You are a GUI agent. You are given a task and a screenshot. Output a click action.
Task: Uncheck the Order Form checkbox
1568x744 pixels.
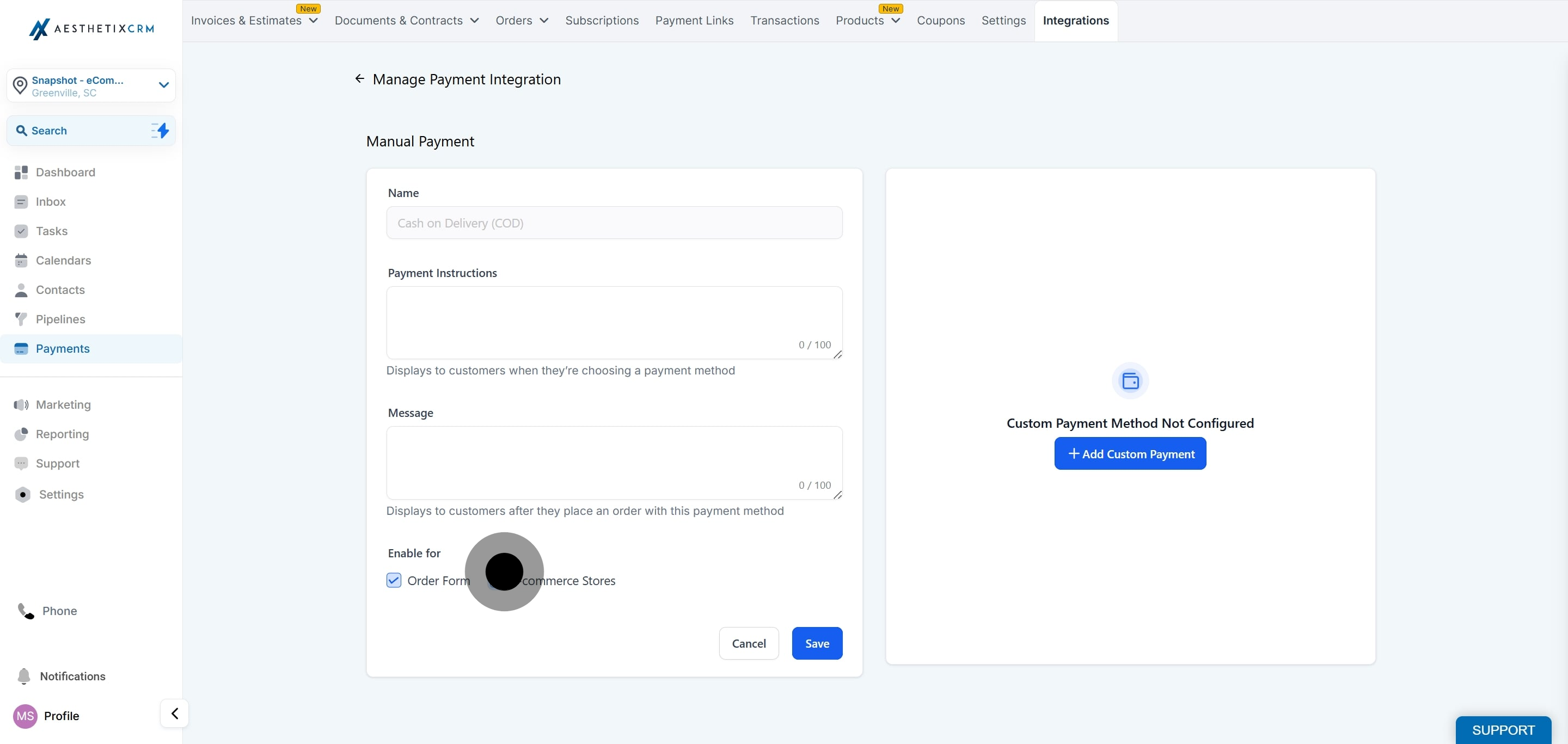(x=394, y=580)
